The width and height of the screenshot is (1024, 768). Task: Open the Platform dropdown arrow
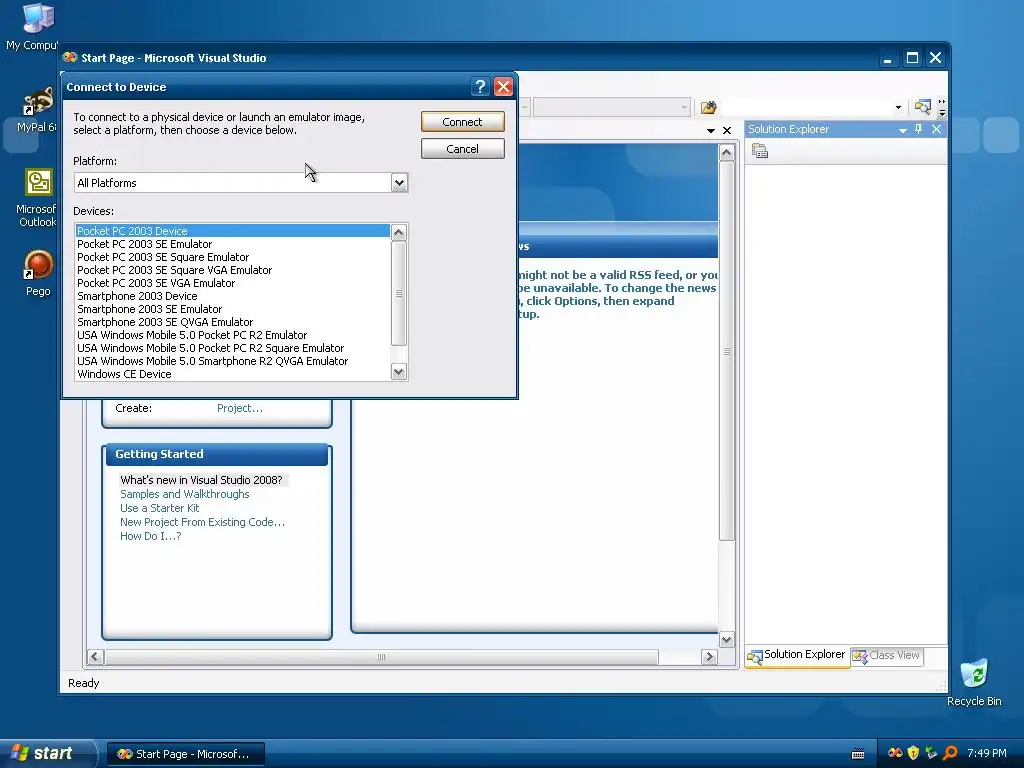pyautogui.click(x=400, y=183)
